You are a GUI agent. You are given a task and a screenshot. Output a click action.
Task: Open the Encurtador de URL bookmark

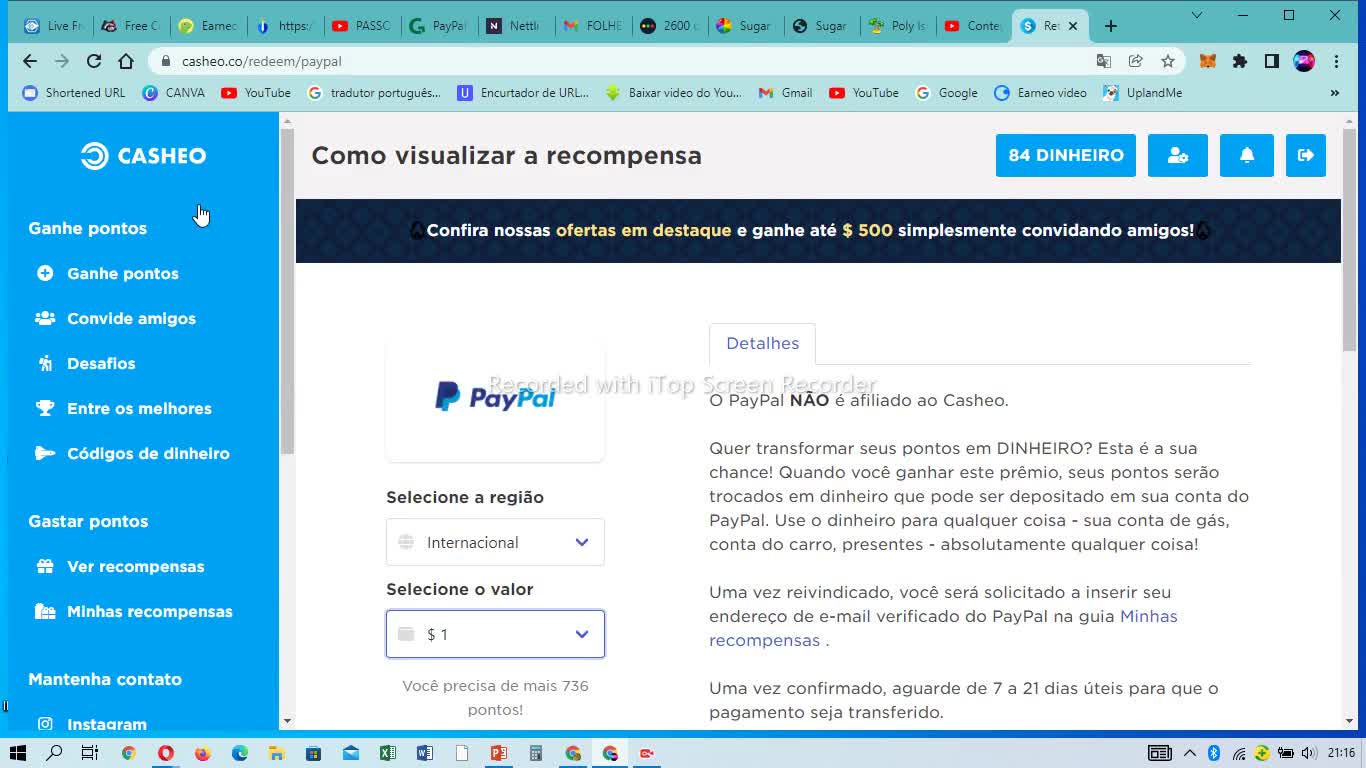click(x=523, y=93)
